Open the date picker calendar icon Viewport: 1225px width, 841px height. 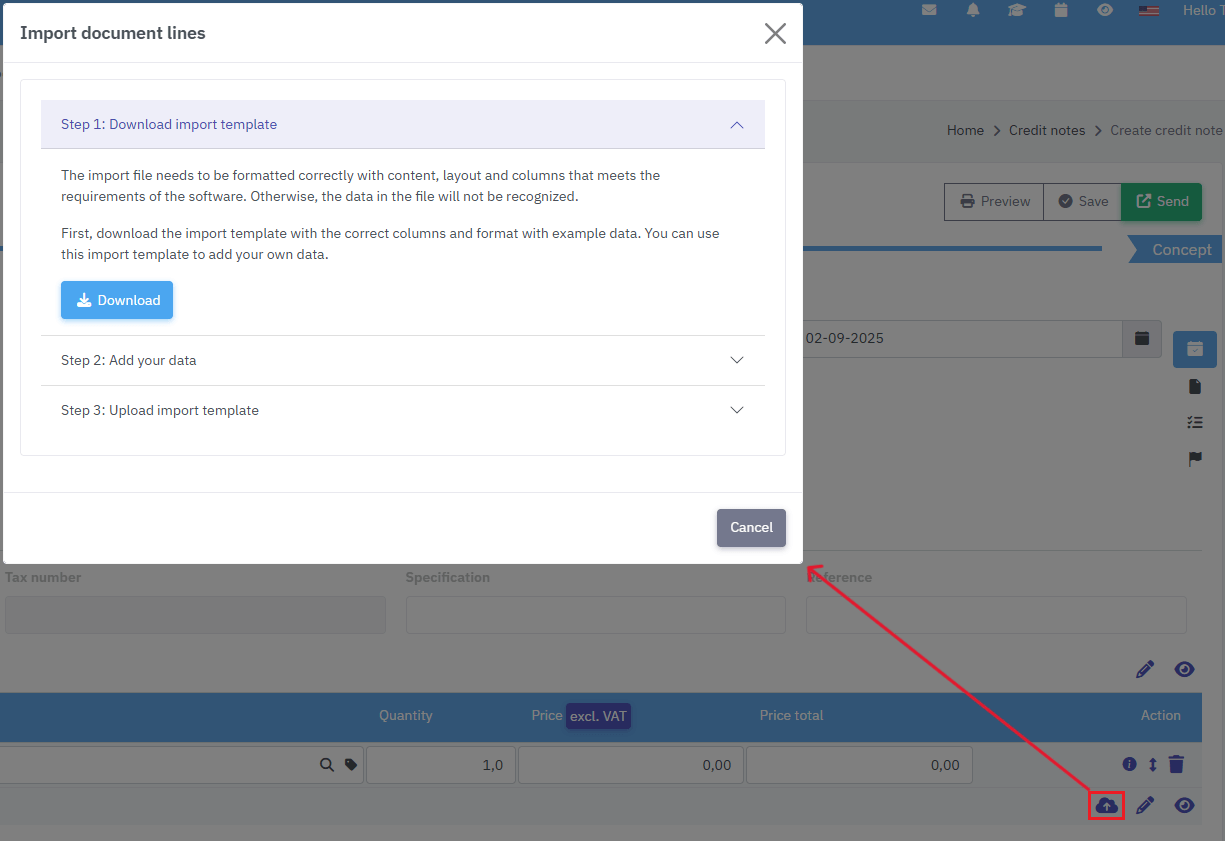[1141, 338]
